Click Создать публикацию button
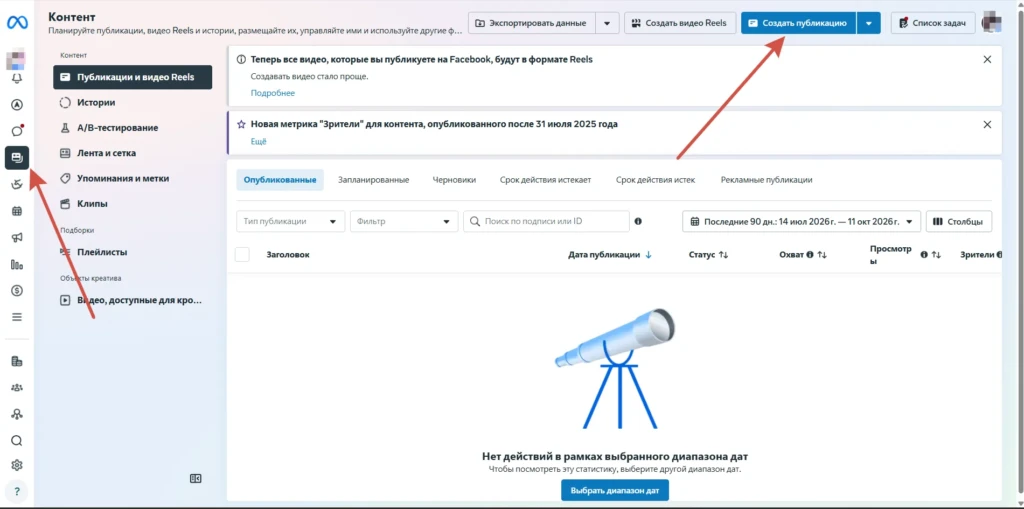The width and height of the screenshot is (1024, 509). point(799,23)
